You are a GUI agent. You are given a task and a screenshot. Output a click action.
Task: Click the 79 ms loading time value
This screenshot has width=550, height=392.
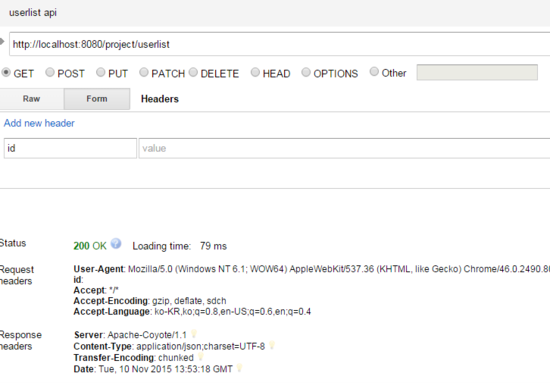(213, 246)
